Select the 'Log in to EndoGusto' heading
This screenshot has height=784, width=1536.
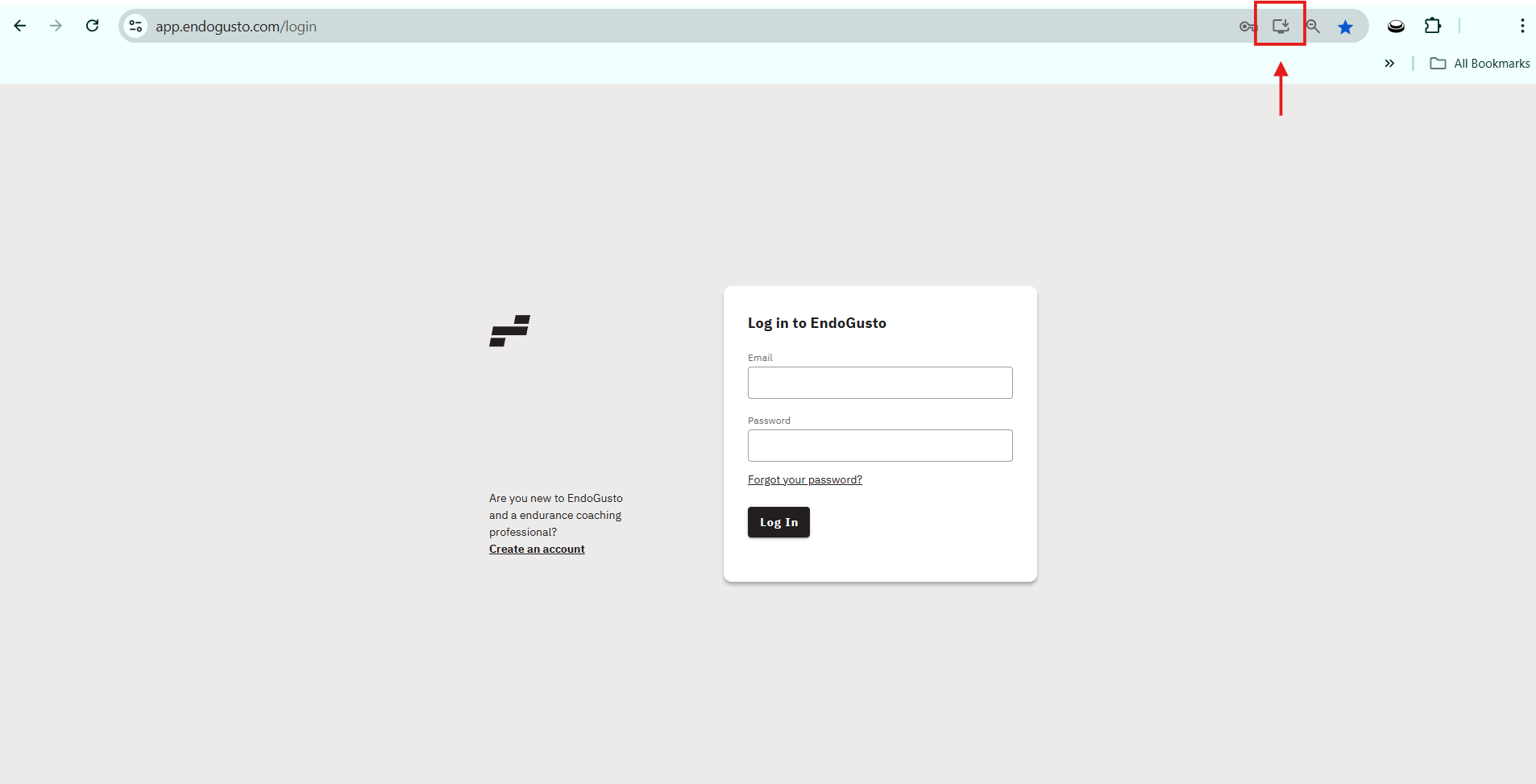[x=817, y=323]
